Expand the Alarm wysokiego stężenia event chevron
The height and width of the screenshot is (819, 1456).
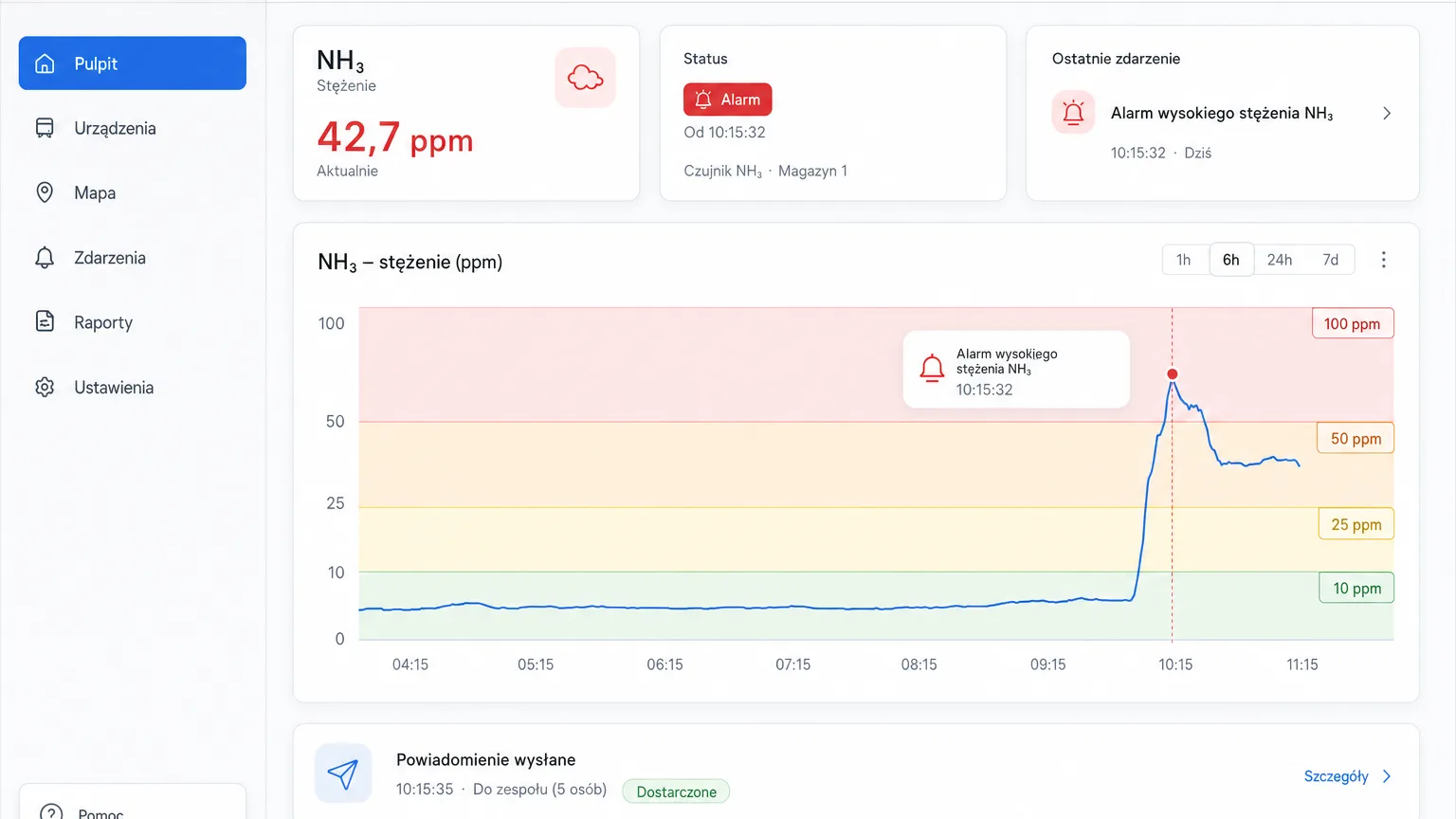point(1387,114)
